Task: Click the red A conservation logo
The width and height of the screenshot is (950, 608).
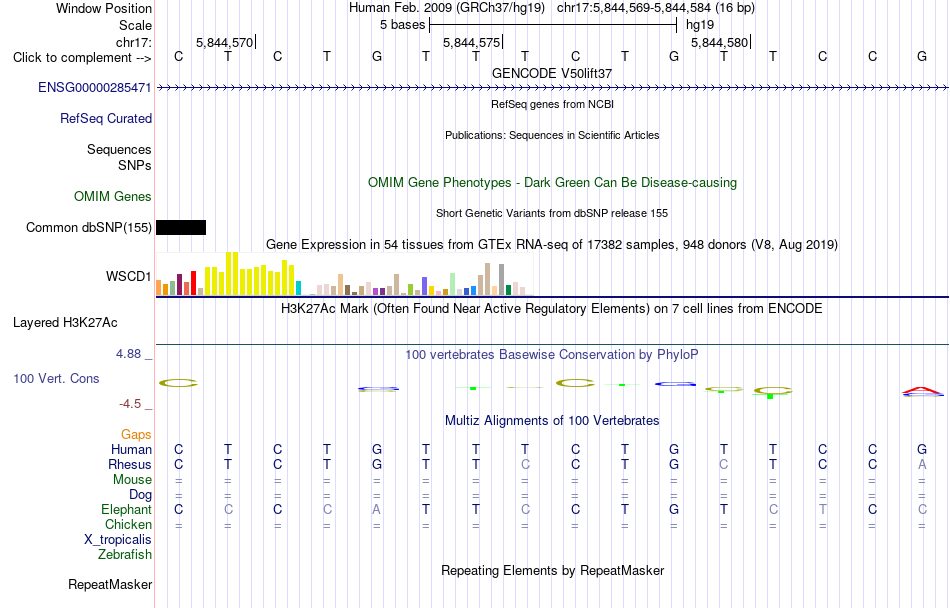Action: coord(922,391)
